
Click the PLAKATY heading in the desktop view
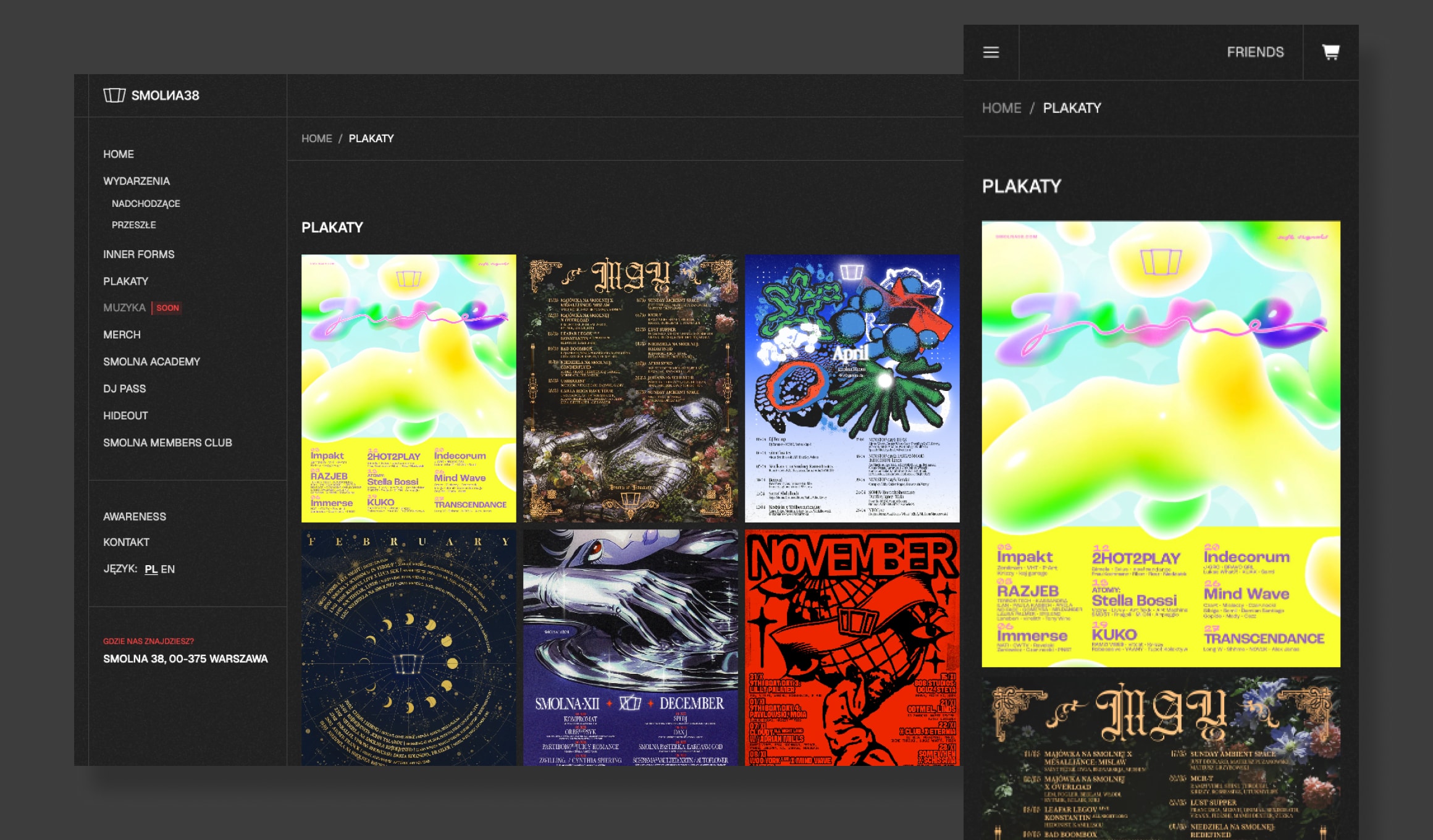332,228
